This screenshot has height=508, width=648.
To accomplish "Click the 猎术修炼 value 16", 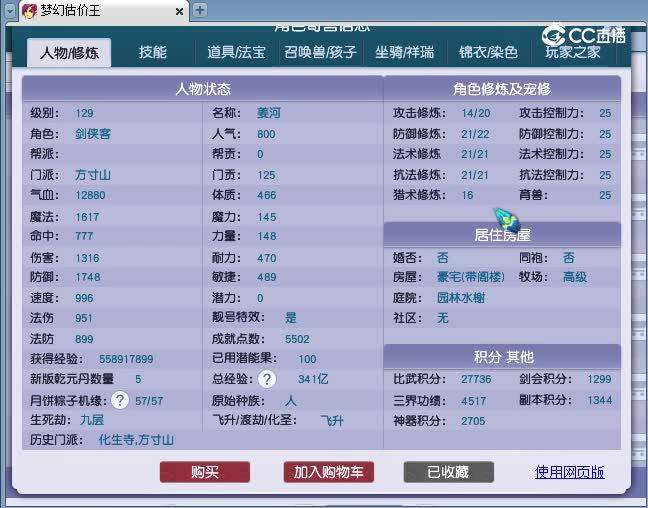I will 467,195.
